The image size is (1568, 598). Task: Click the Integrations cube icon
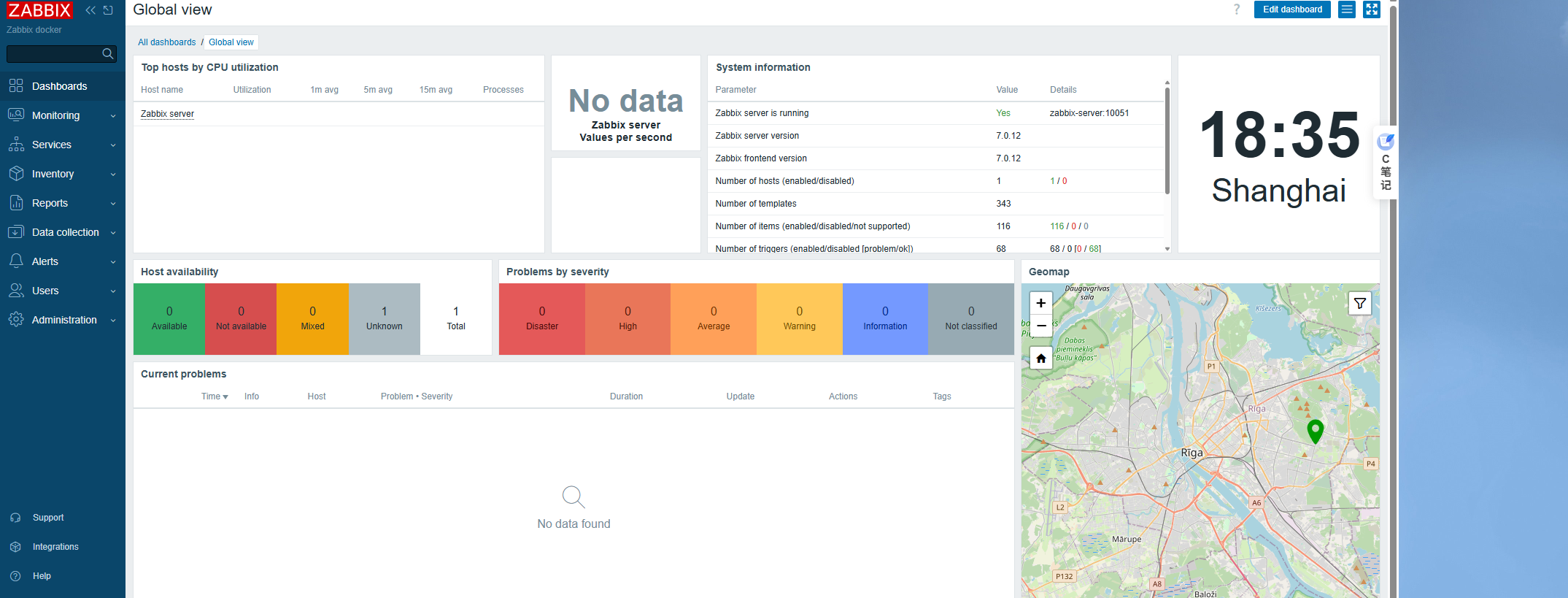point(15,547)
